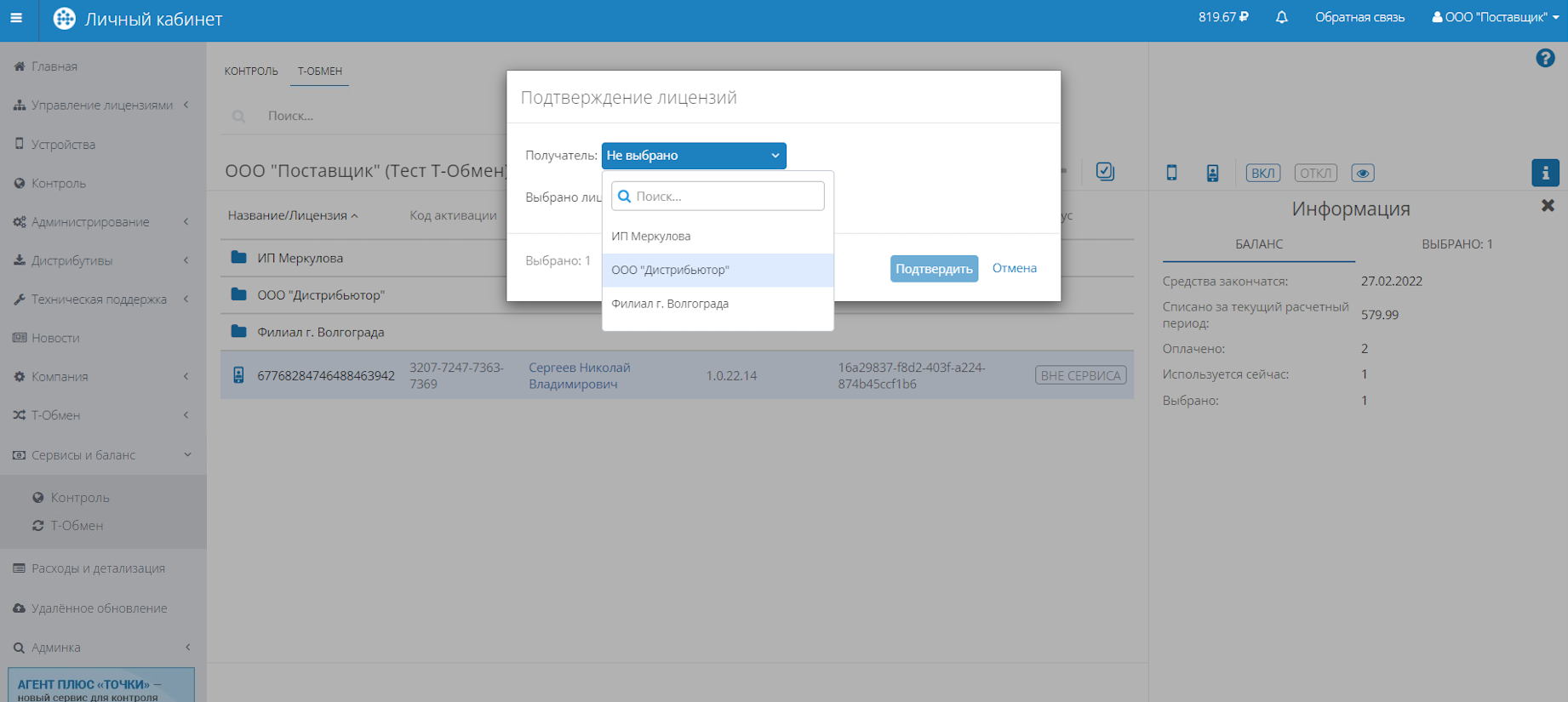
Task: Expand the ООО "Поставщик" account menu
Action: pyautogui.click(x=1495, y=17)
